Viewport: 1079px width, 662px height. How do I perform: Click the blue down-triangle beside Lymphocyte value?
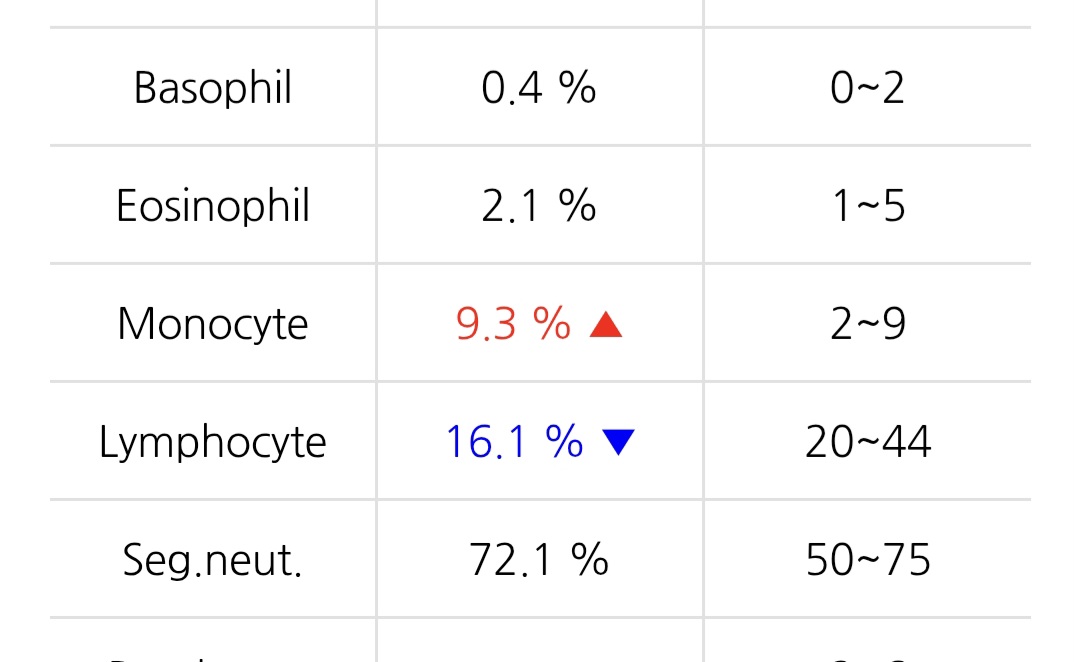(x=618, y=442)
